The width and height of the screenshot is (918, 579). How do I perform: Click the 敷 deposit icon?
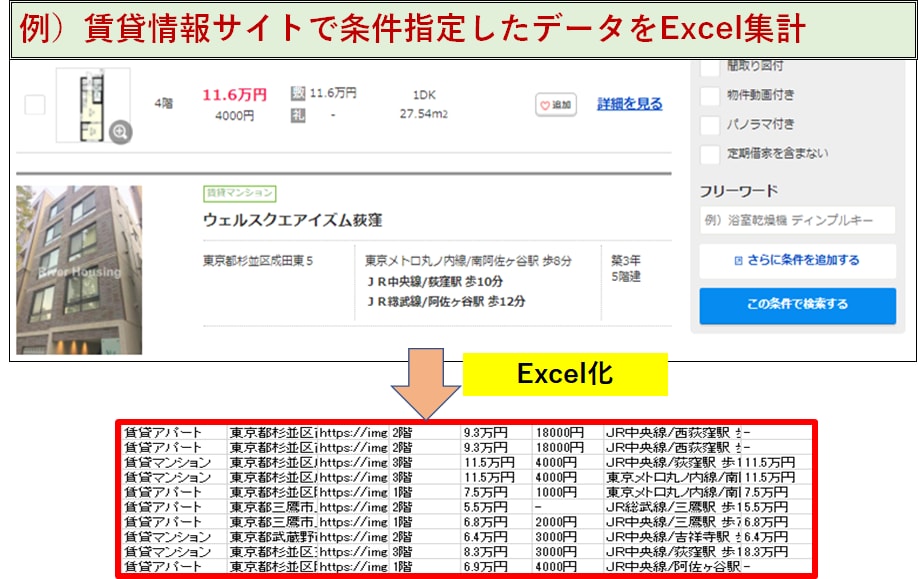[298, 93]
